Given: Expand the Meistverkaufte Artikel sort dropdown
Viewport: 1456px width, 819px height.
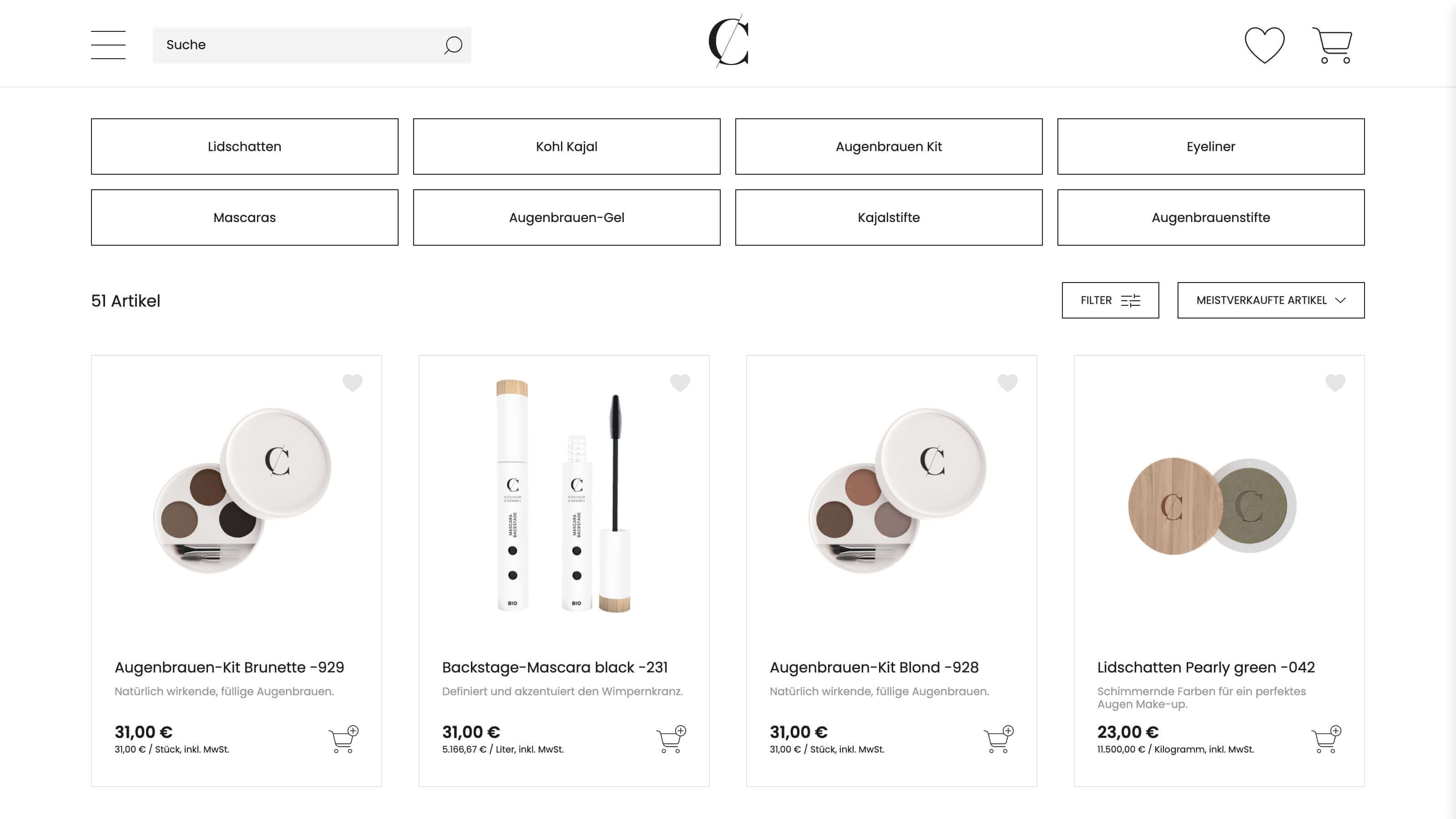Looking at the screenshot, I should tap(1271, 300).
